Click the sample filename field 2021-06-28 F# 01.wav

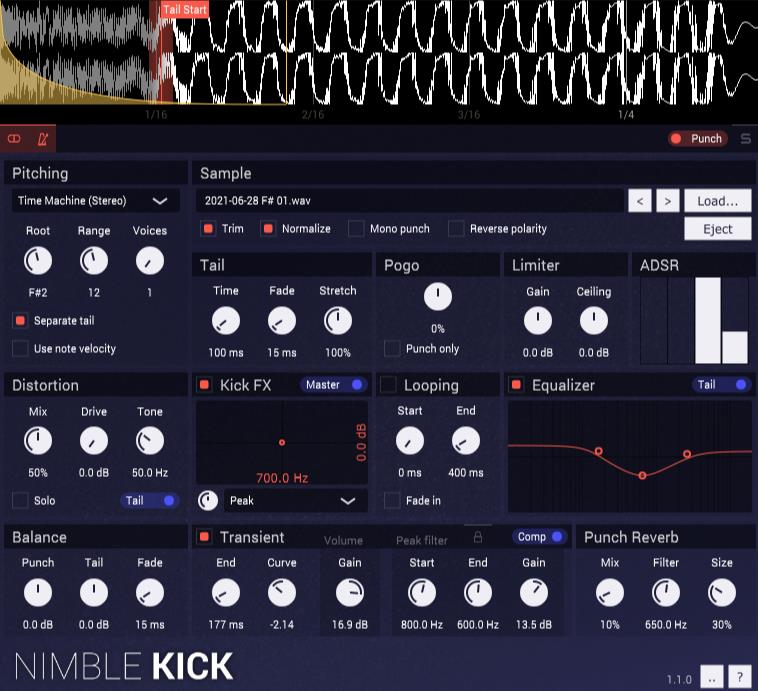[409, 201]
